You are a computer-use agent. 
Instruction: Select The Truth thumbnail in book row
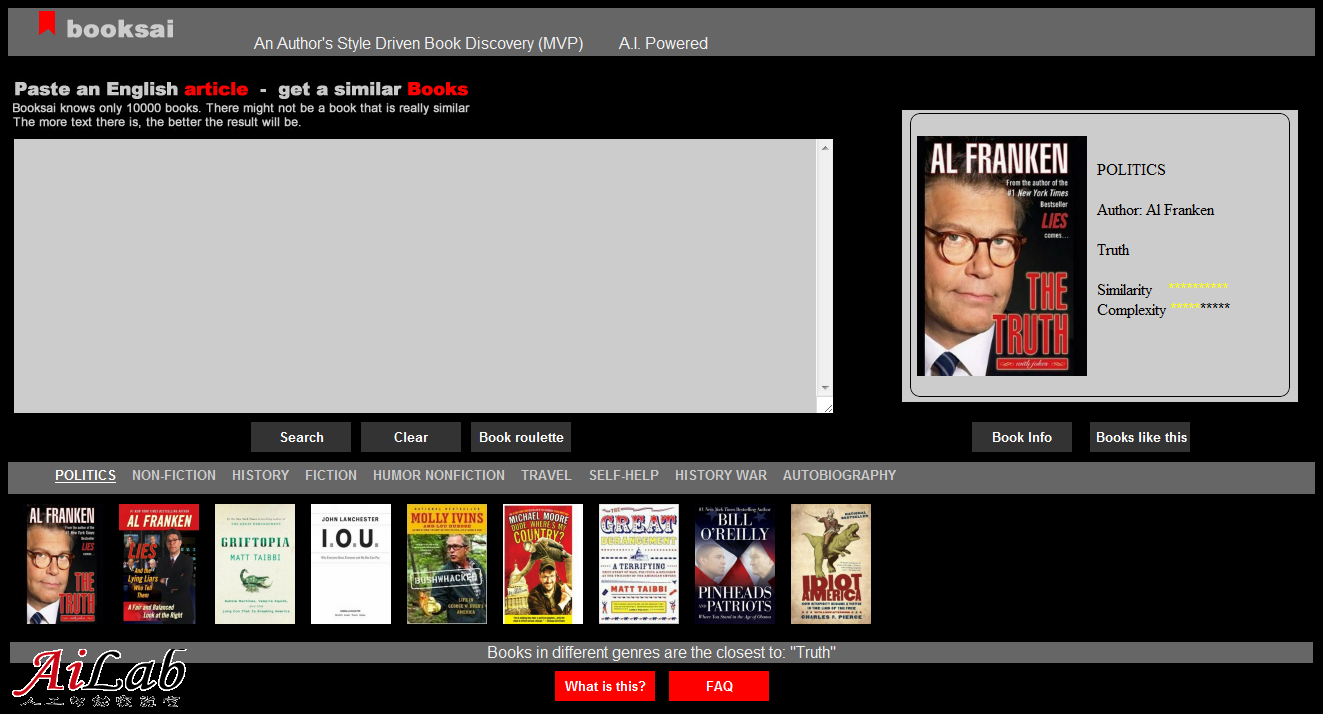click(x=62, y=564)
